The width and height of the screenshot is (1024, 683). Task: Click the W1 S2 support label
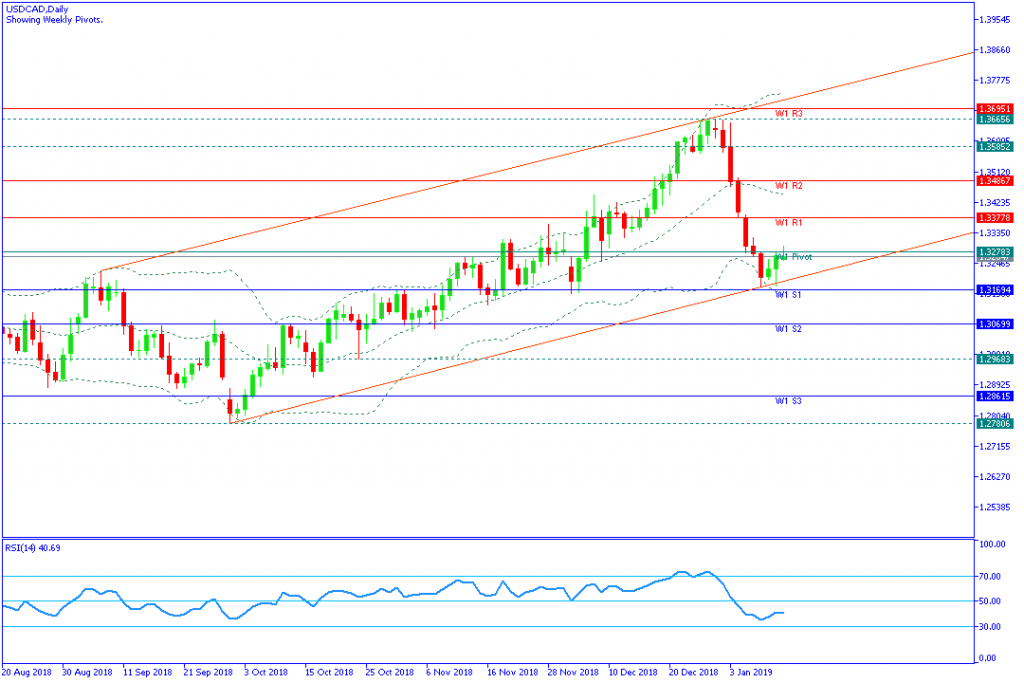(789, 329)
